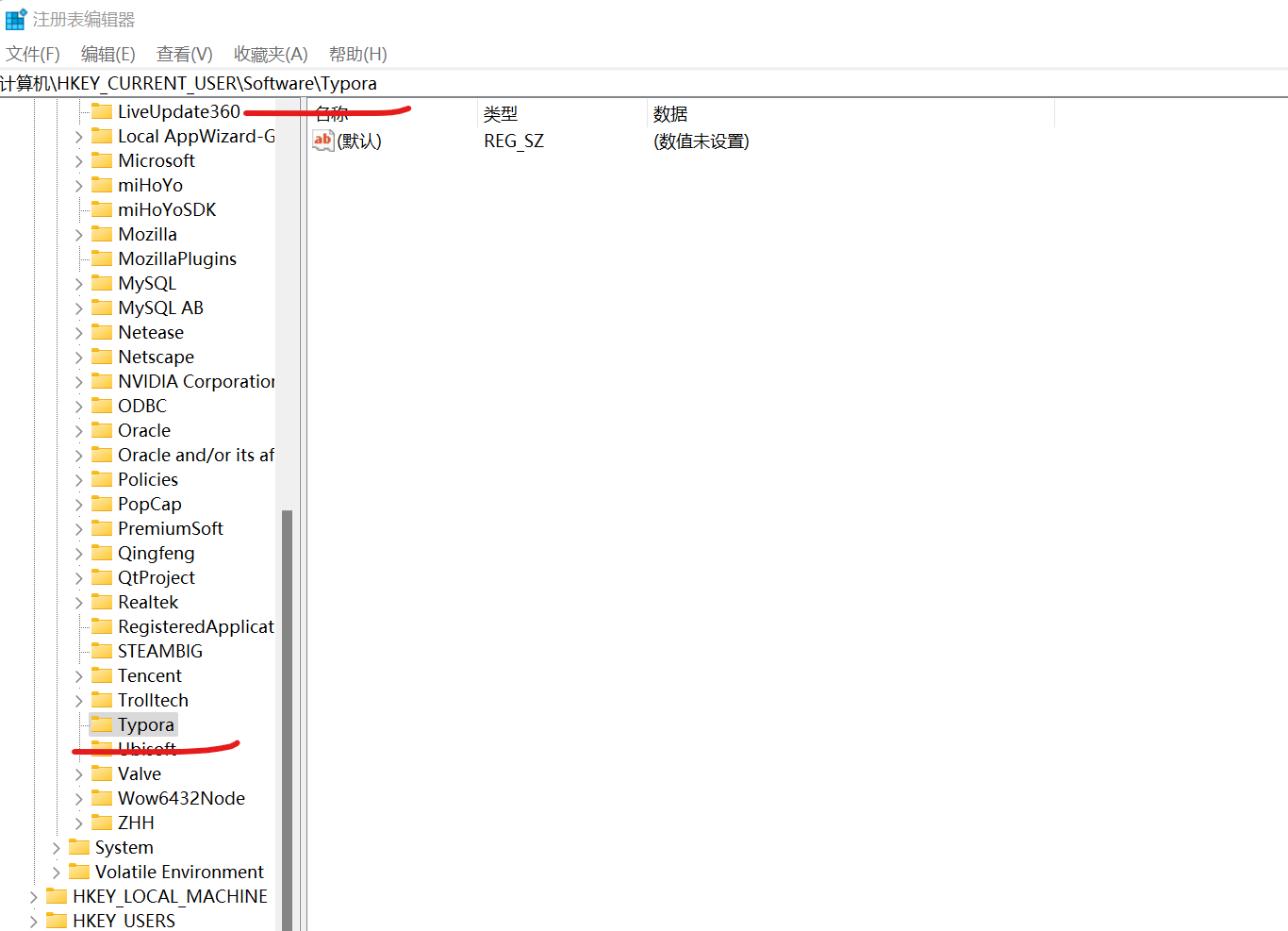Open the 查看(V) menu

pos(185,54)
